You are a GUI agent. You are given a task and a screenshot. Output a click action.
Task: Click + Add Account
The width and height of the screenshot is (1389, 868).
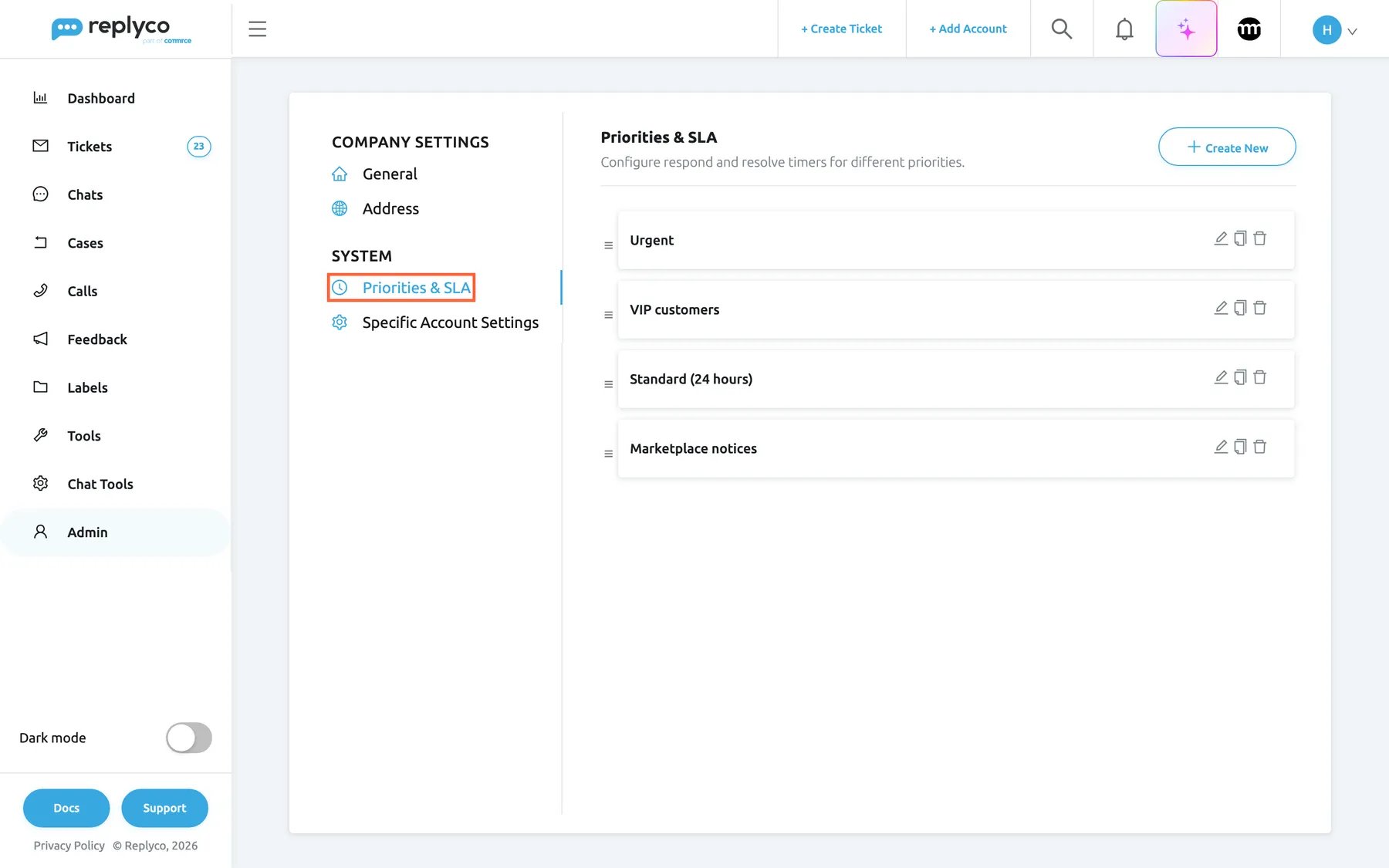(968, 29)
